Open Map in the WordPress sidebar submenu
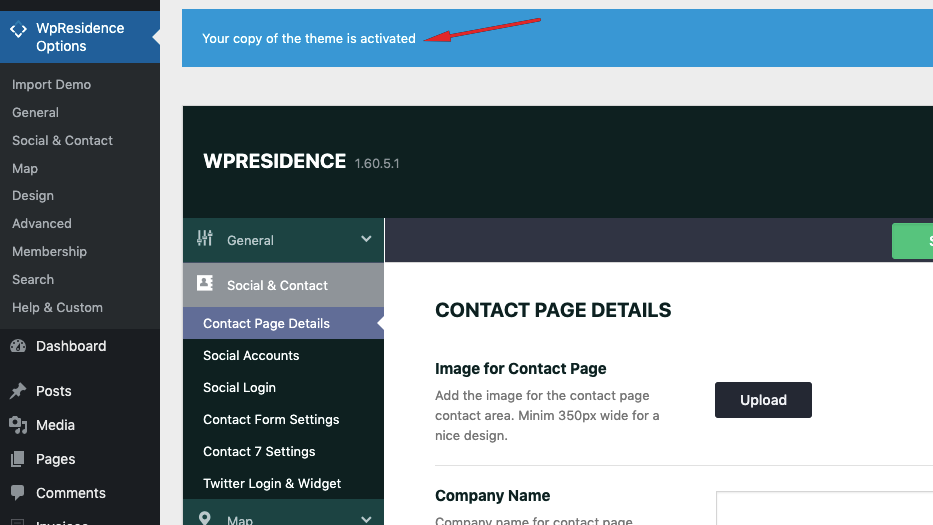 click(24, 168)
